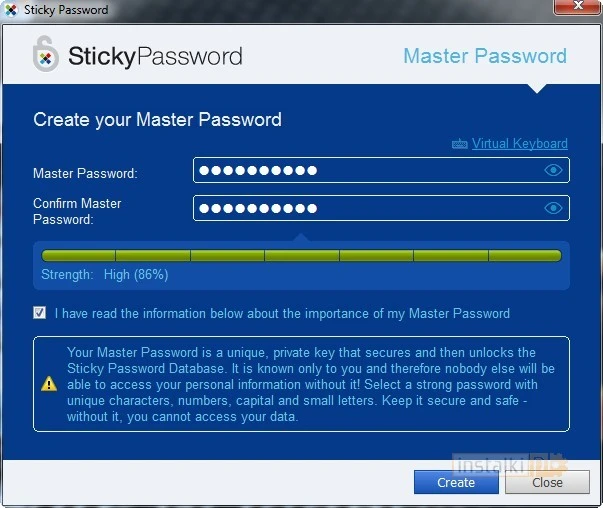The image size is (603, 508).
Task: Click the 'Confirm Master Password:' label
Action: coord(77,211)
